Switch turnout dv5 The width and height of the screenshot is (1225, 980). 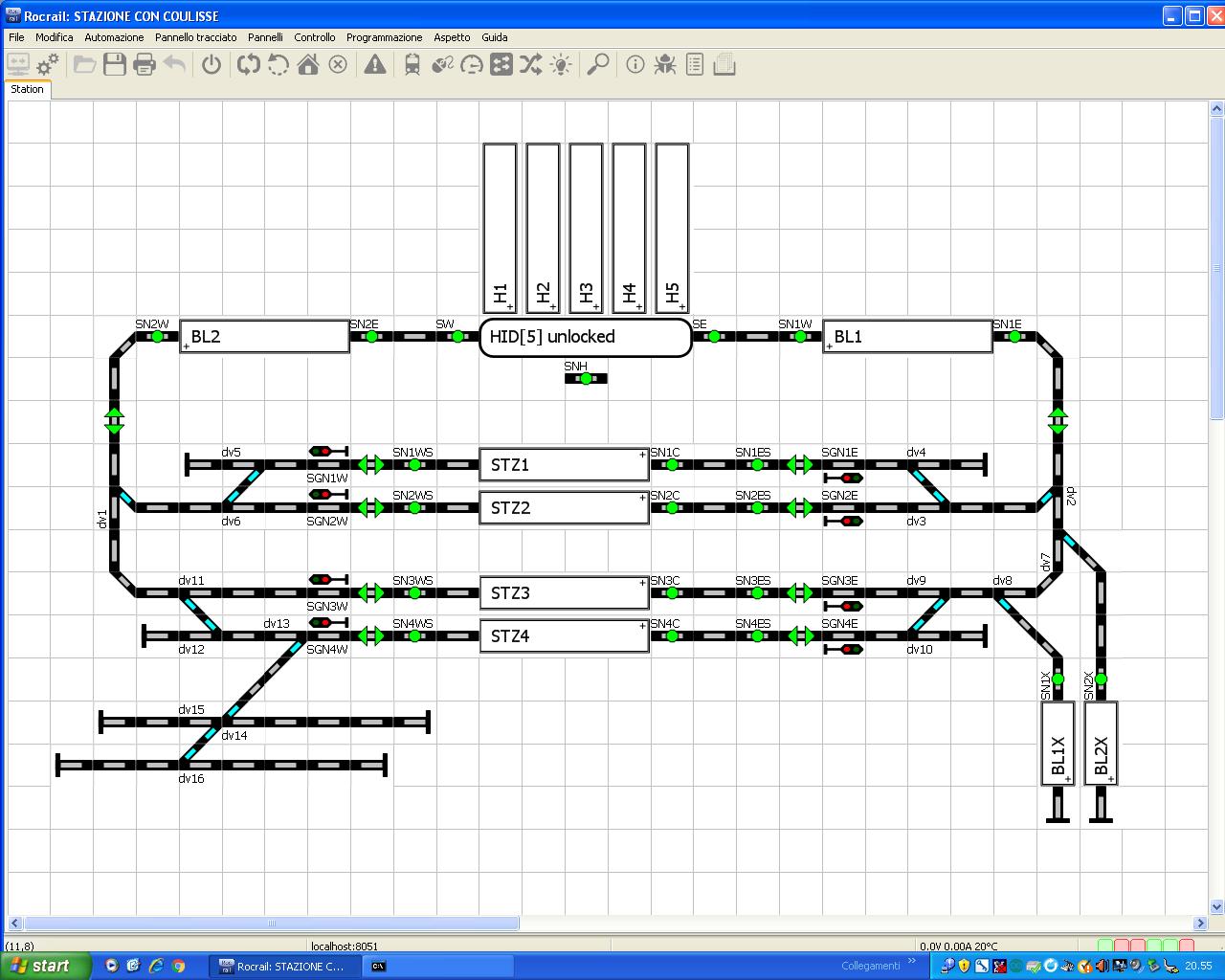pos(244,465)
